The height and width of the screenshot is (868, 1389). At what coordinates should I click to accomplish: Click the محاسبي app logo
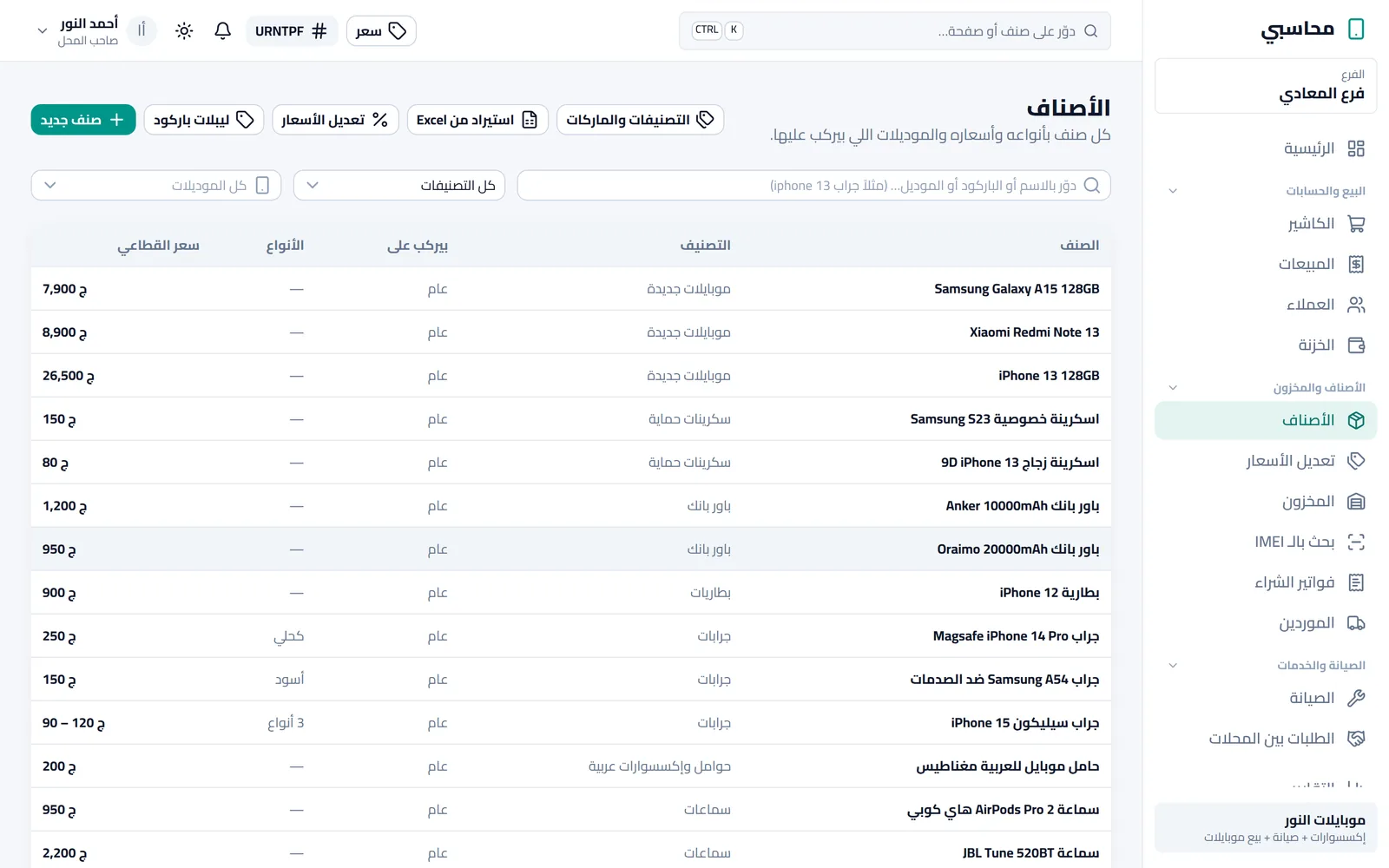point(1313,30)
